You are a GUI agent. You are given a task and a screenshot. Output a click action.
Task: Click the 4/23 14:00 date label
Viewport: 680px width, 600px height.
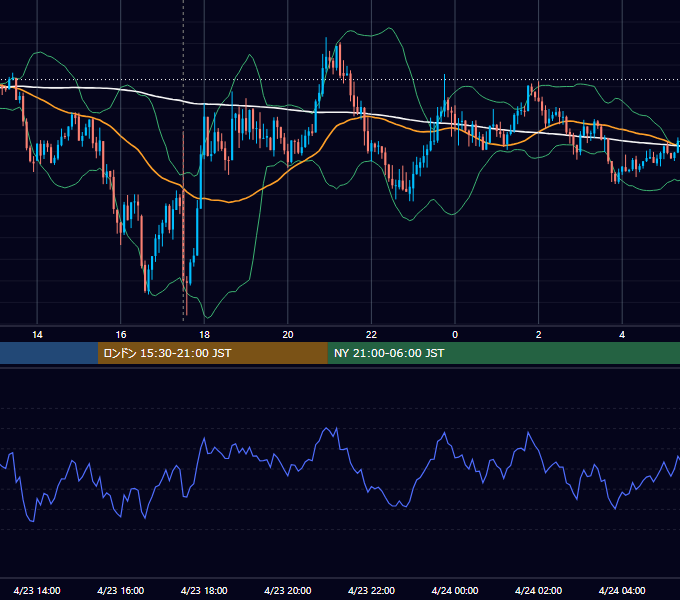pos(37,590)
